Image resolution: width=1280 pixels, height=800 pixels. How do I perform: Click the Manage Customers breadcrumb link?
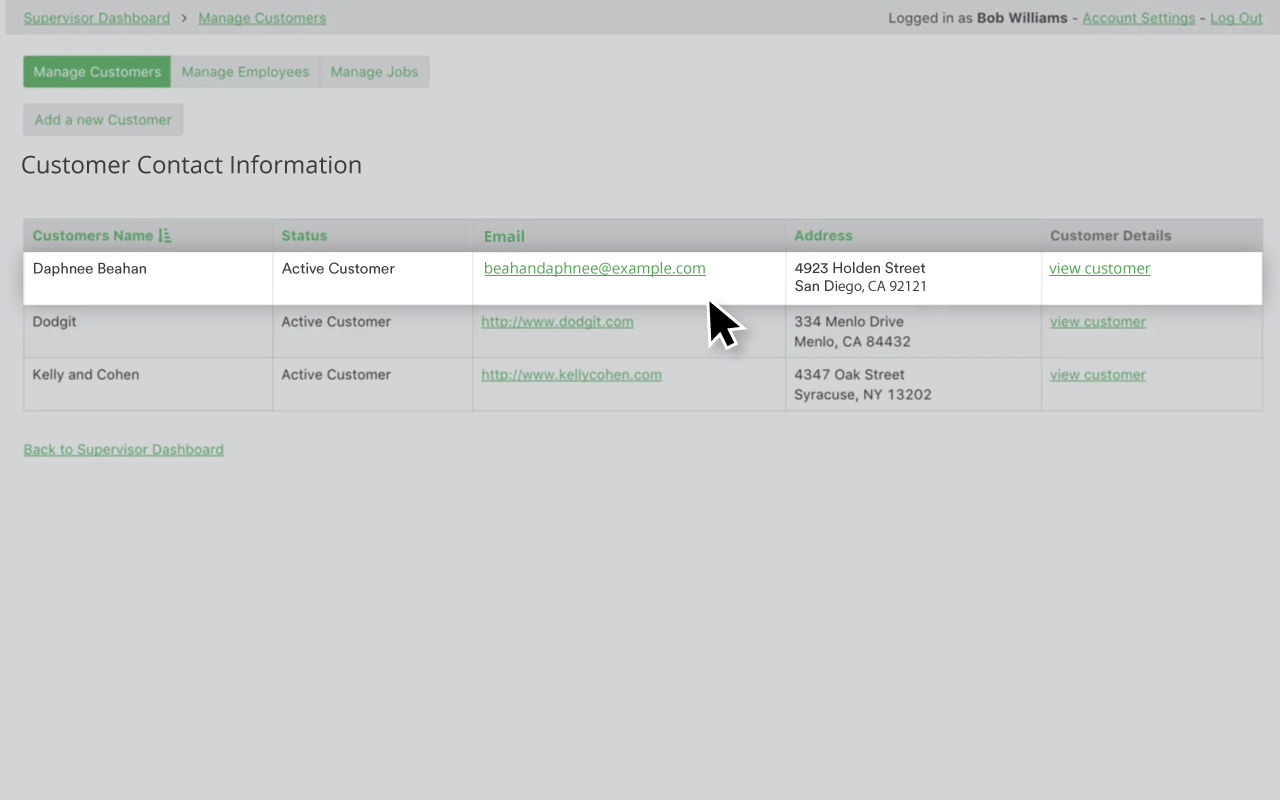(262, 18)
